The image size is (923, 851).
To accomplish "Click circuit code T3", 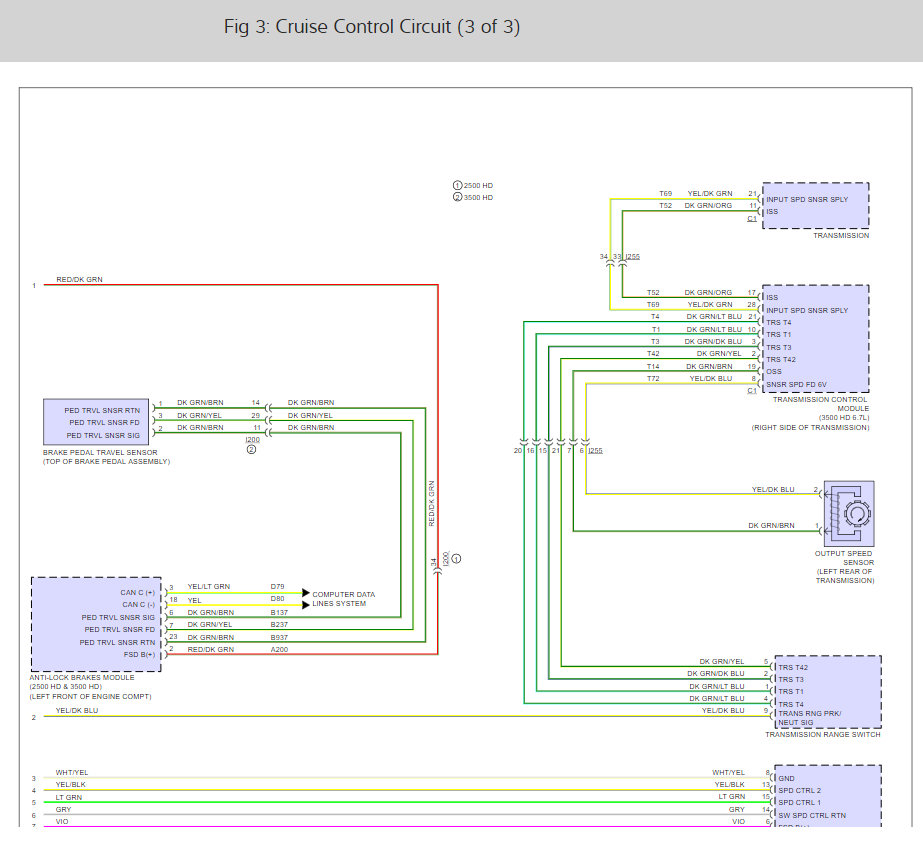I will 655,342.
